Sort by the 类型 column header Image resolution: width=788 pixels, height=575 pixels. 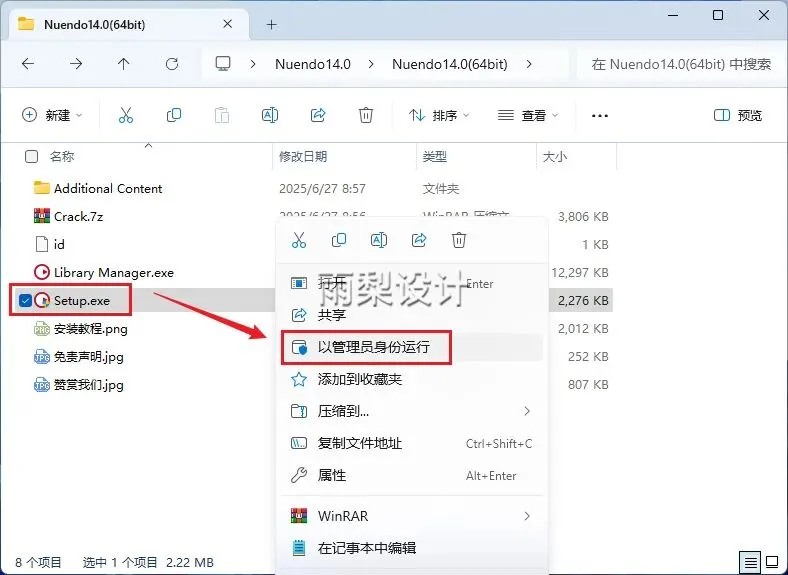pyautogui.click(x=435, y=156)
